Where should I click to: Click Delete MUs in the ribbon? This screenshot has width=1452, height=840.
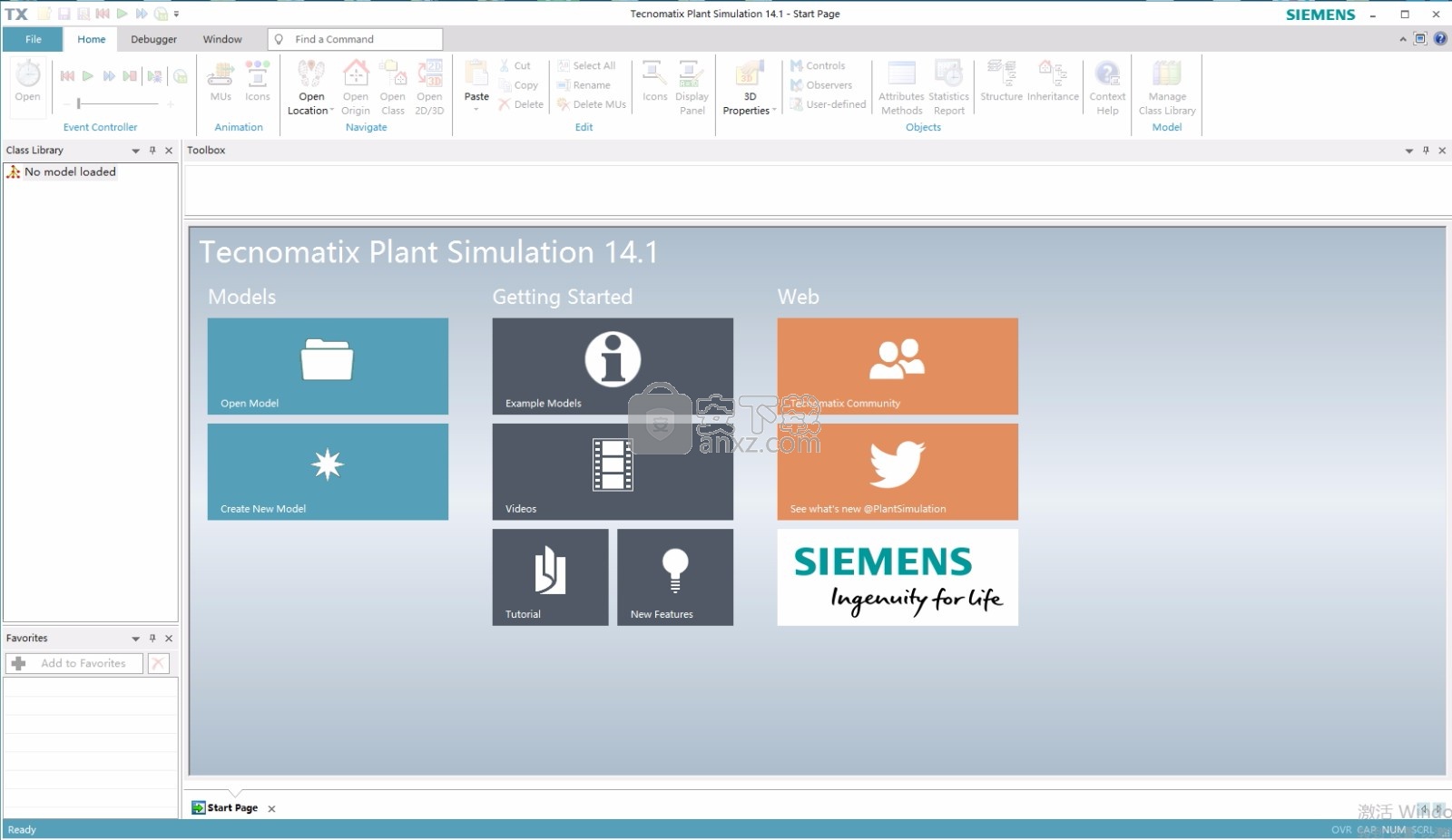coord(592,104)
